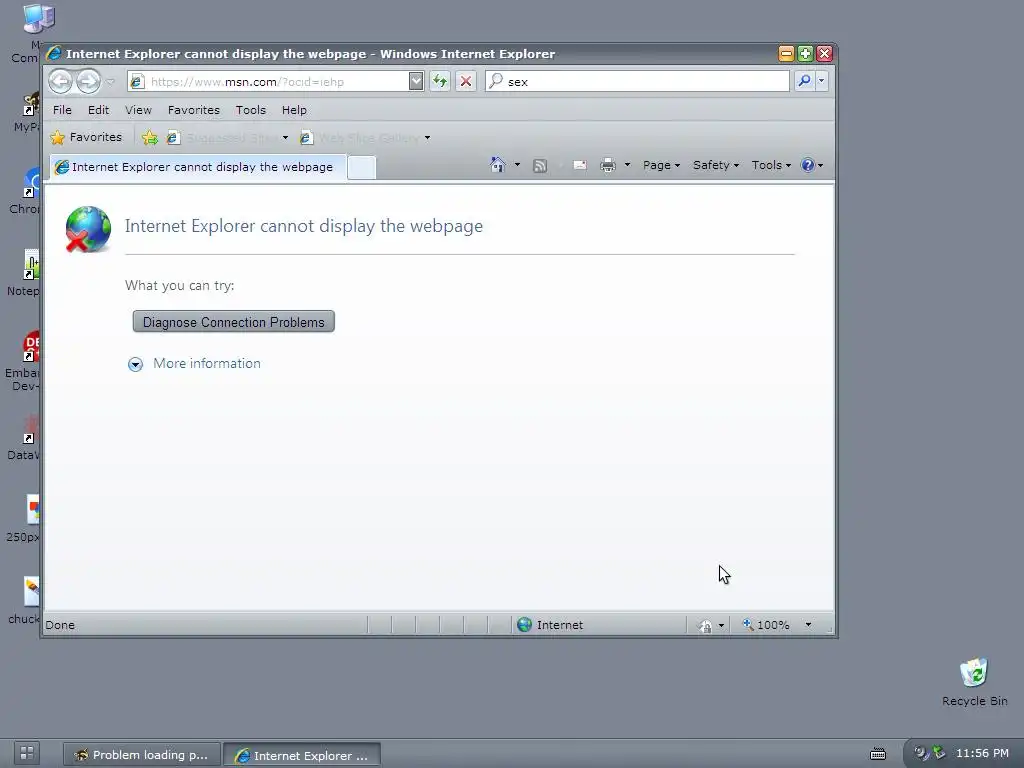Expand the address bar URL dropdown
Viewport: 1024px width, 768px height.
click(416, 81)
